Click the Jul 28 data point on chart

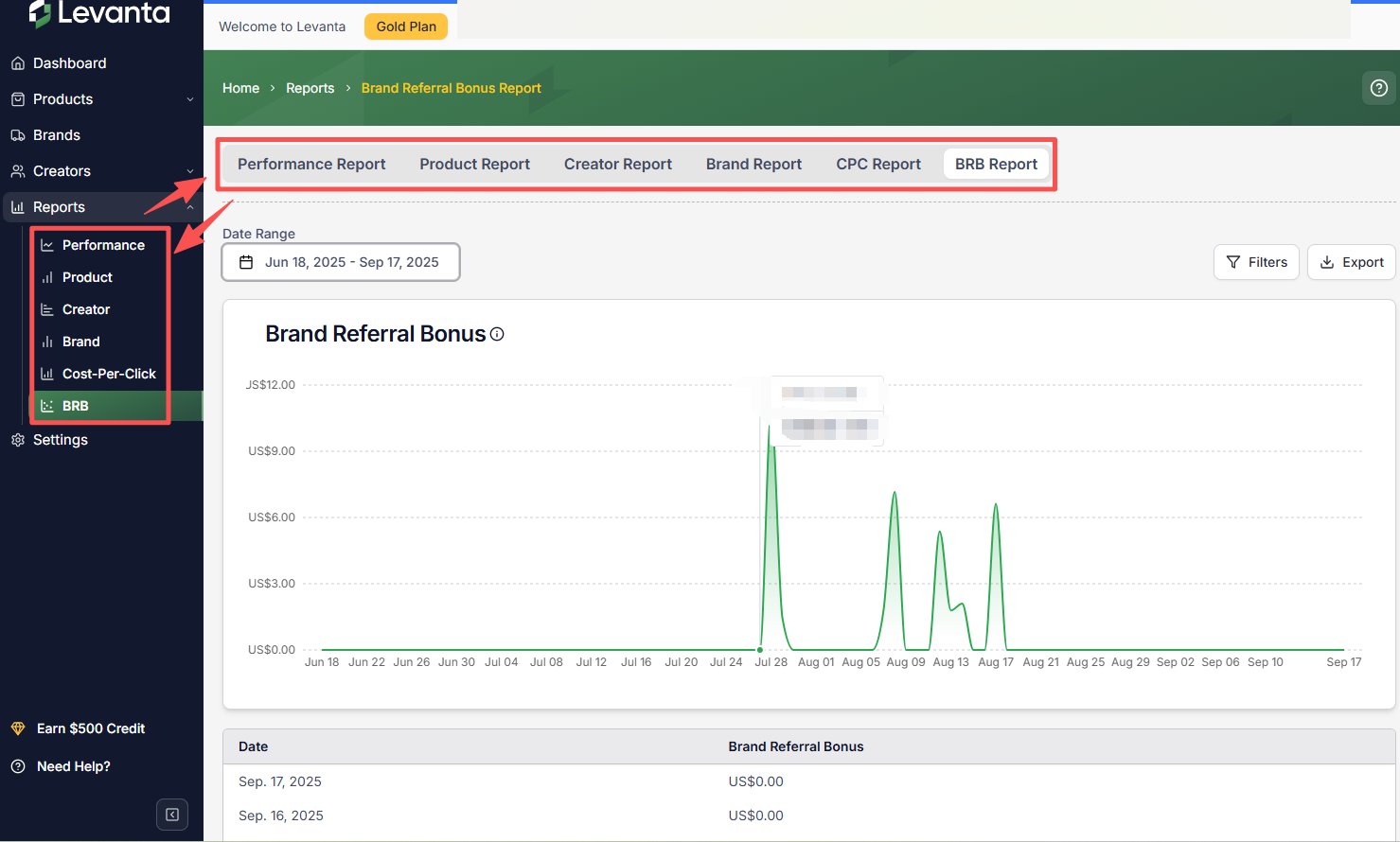[x=760, y=649]
